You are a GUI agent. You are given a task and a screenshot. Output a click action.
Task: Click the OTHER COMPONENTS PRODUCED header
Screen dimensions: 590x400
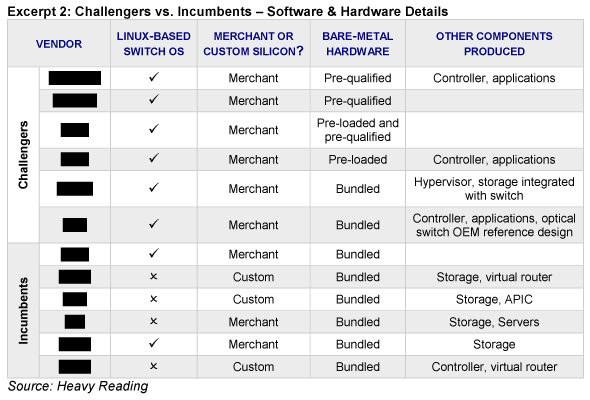(494, 44)
